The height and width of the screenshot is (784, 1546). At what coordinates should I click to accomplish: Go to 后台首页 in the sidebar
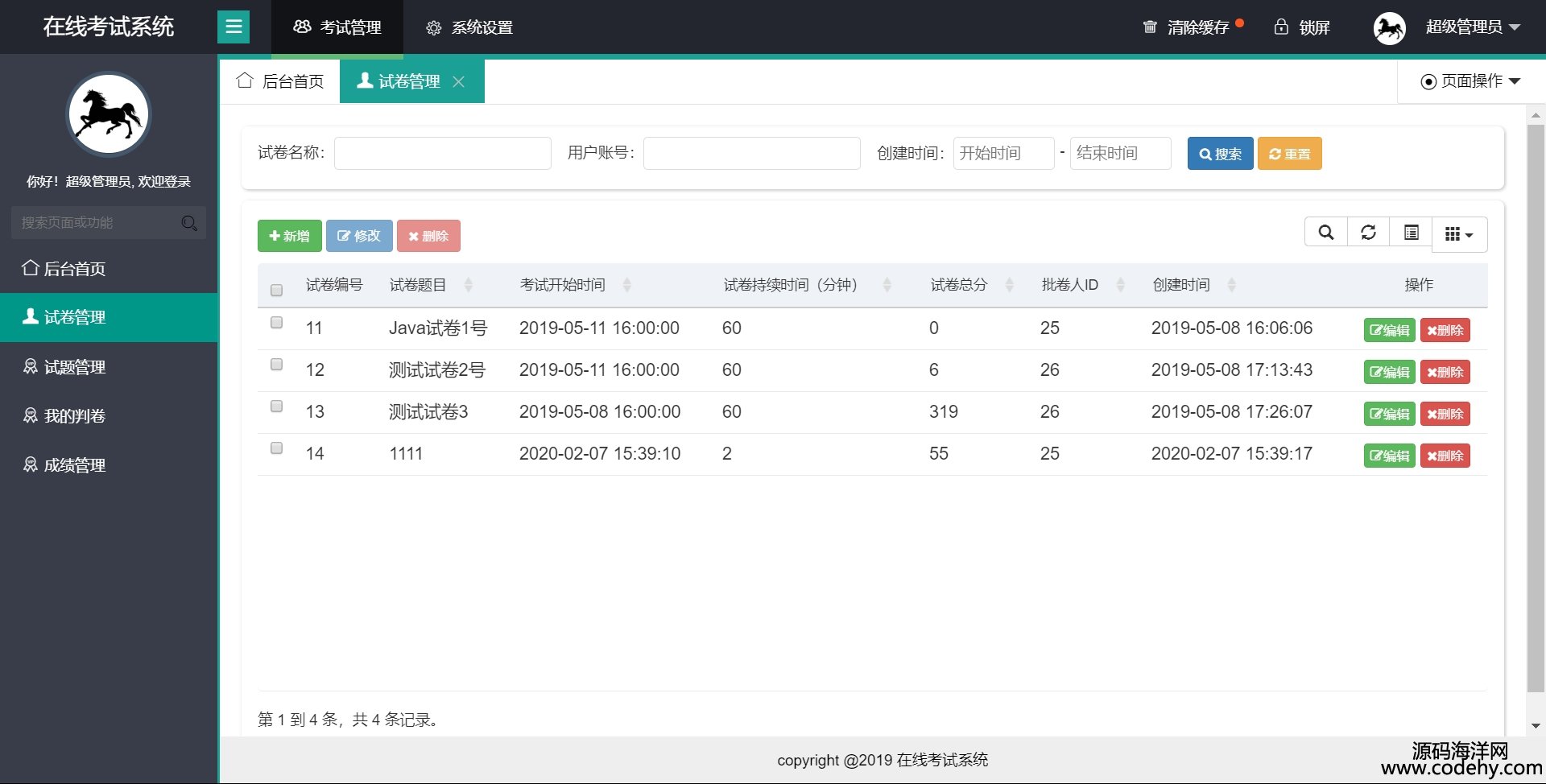pos(109,269)
